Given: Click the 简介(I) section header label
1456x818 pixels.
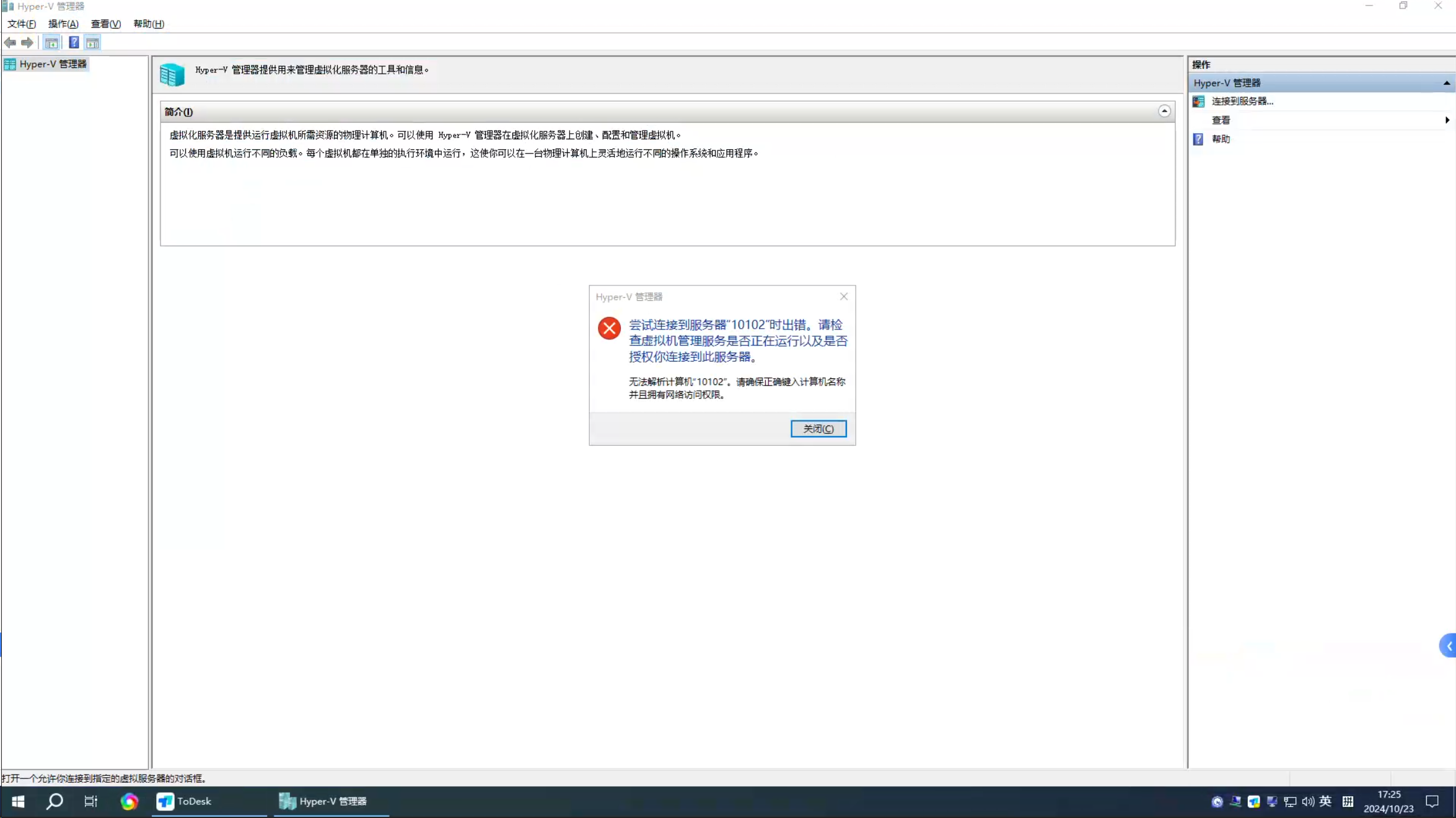Looking at the screenshot, I should point(178,112).
